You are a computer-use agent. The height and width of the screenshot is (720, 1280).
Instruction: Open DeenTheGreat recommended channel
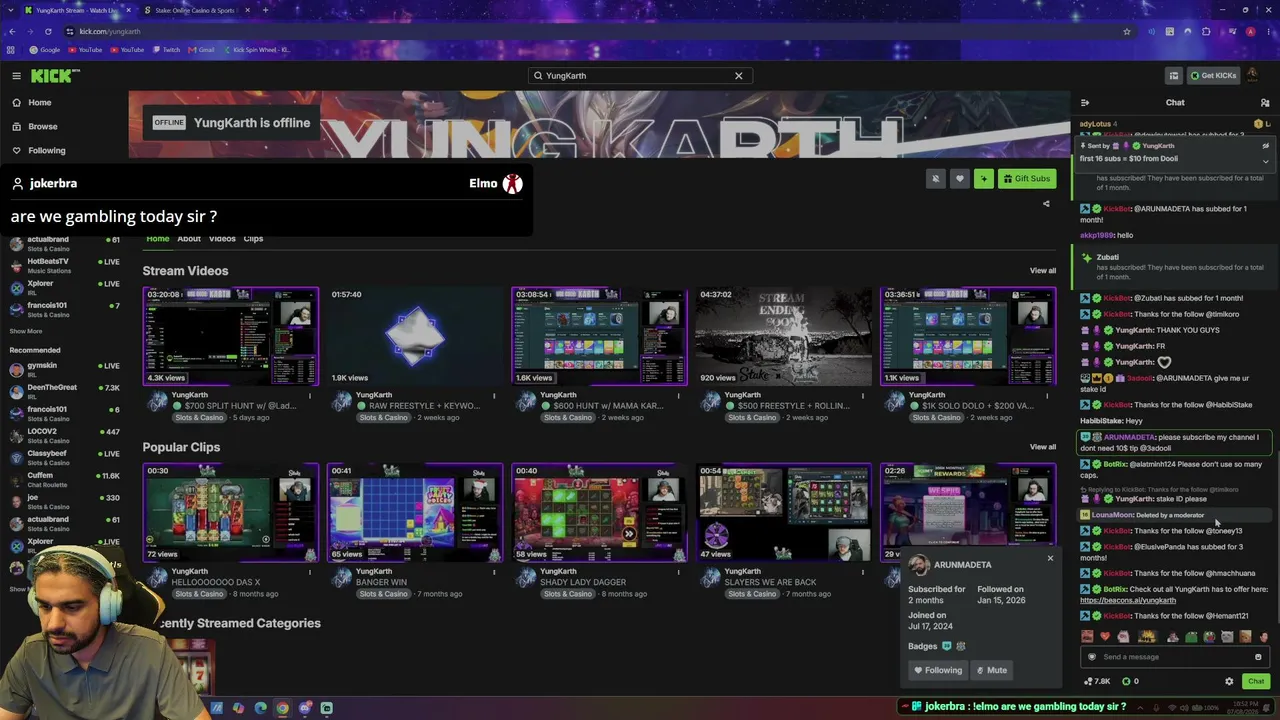pyautogui.click(x=64, y=391)
